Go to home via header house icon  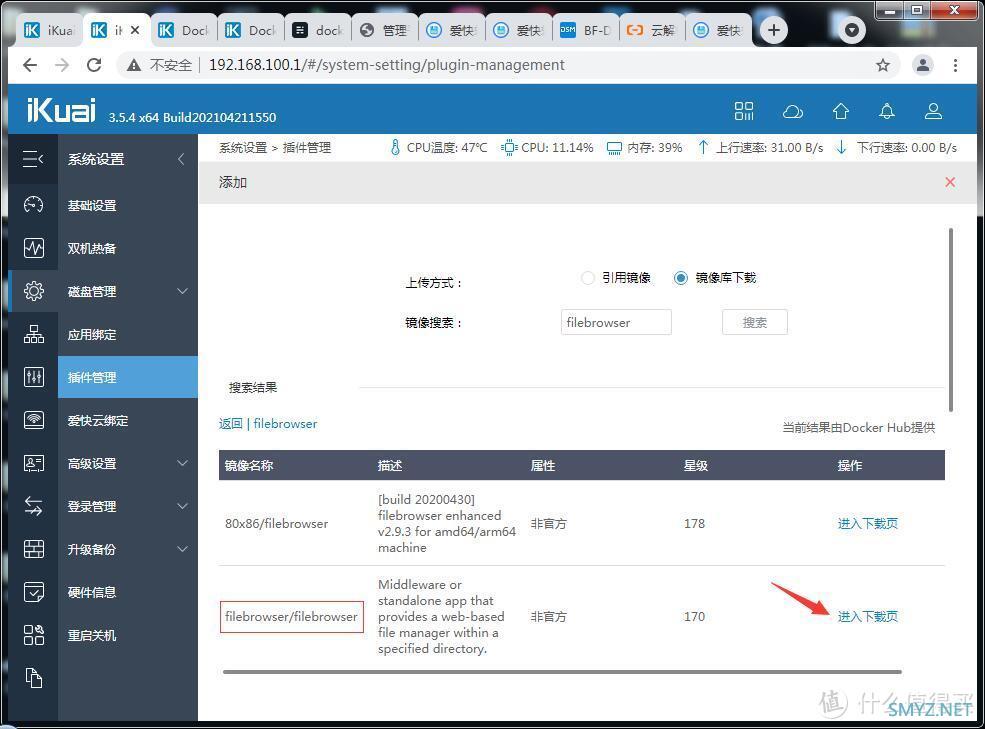(841, 111)
